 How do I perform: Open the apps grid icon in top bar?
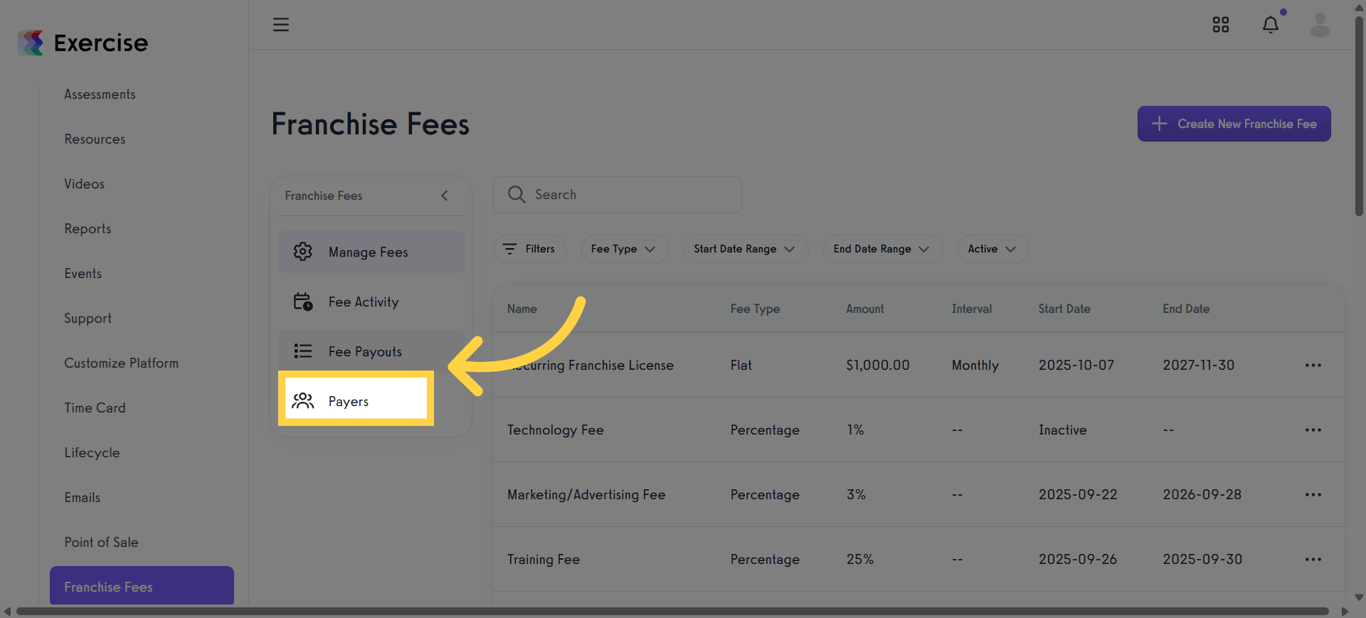coord(1221,24)
